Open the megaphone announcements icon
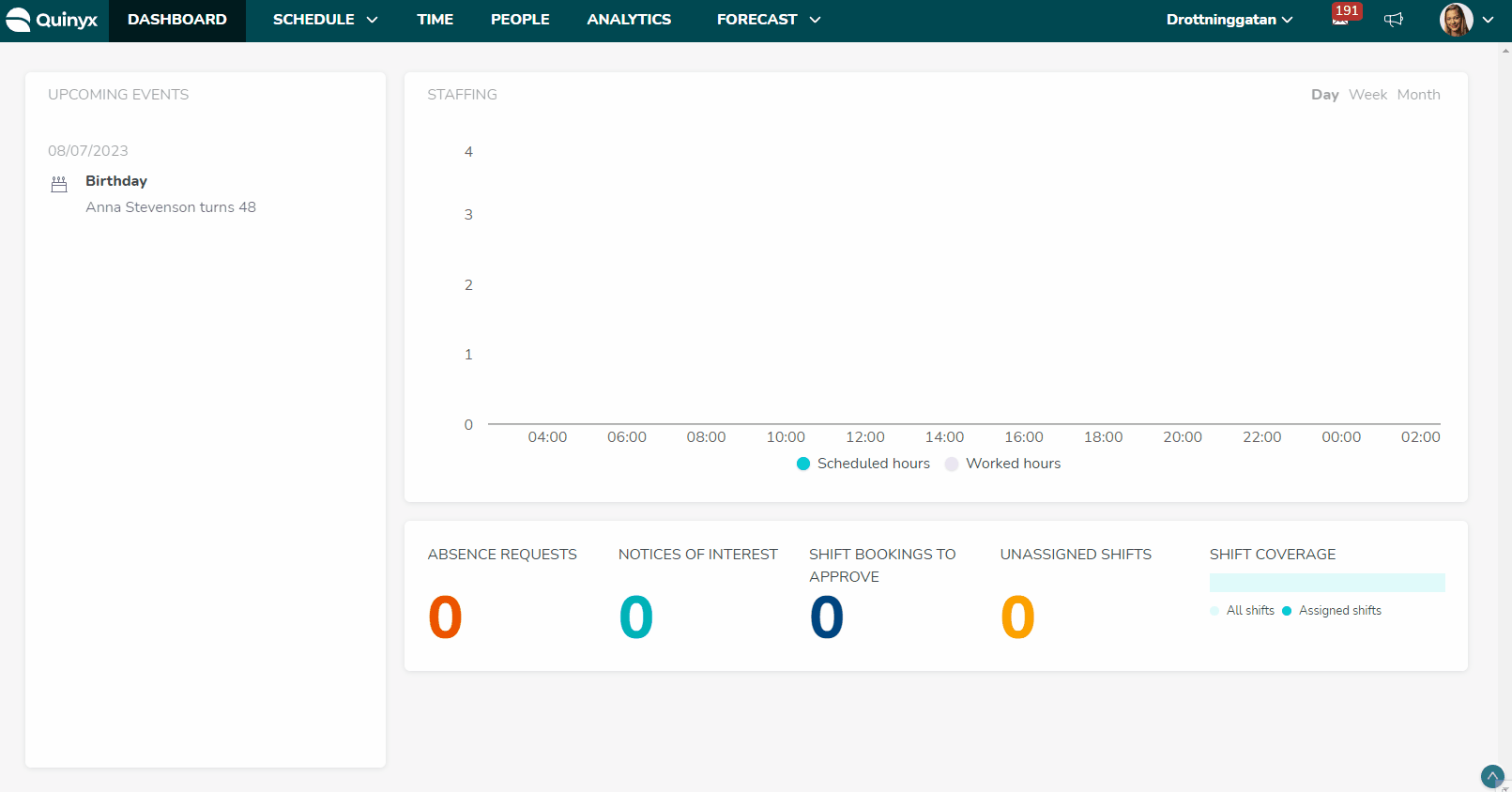 coord(1394,20)
